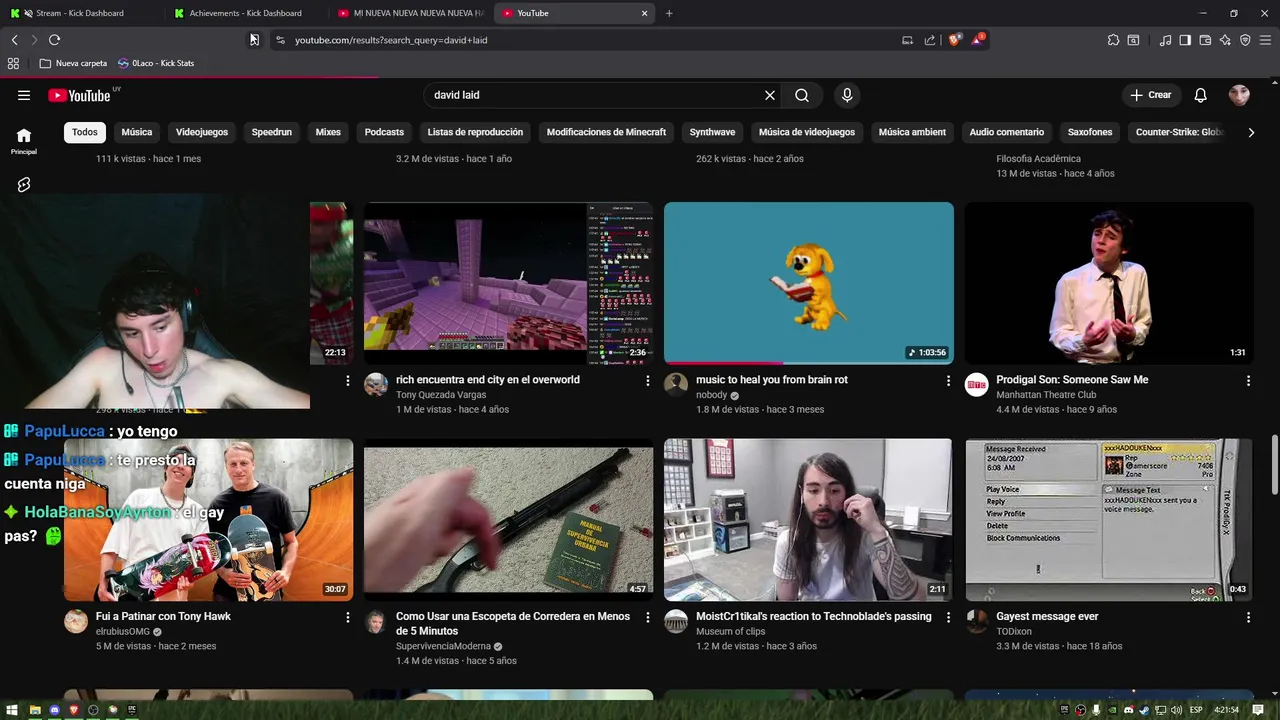Screen dimensions: 1280x720
Task: Select the Todos filter chip
Action: pos(85,132)
